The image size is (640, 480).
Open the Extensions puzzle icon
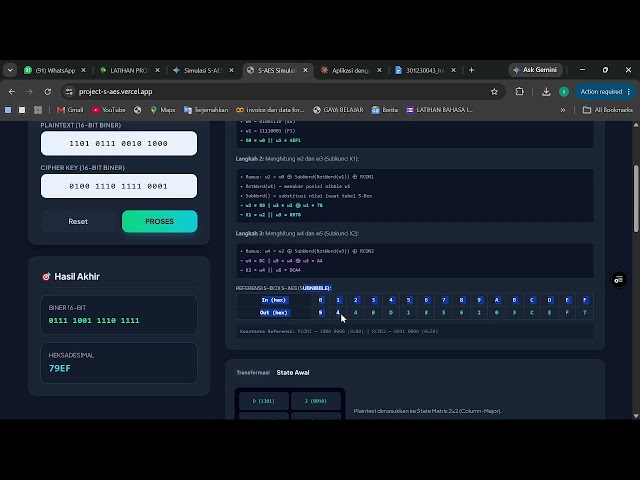click(x=520, y=92)
